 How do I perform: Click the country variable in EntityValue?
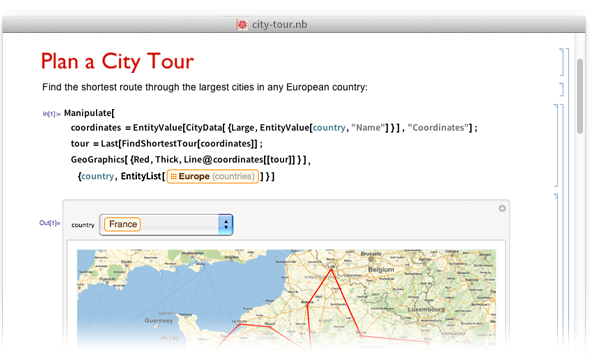coord(329,128)
